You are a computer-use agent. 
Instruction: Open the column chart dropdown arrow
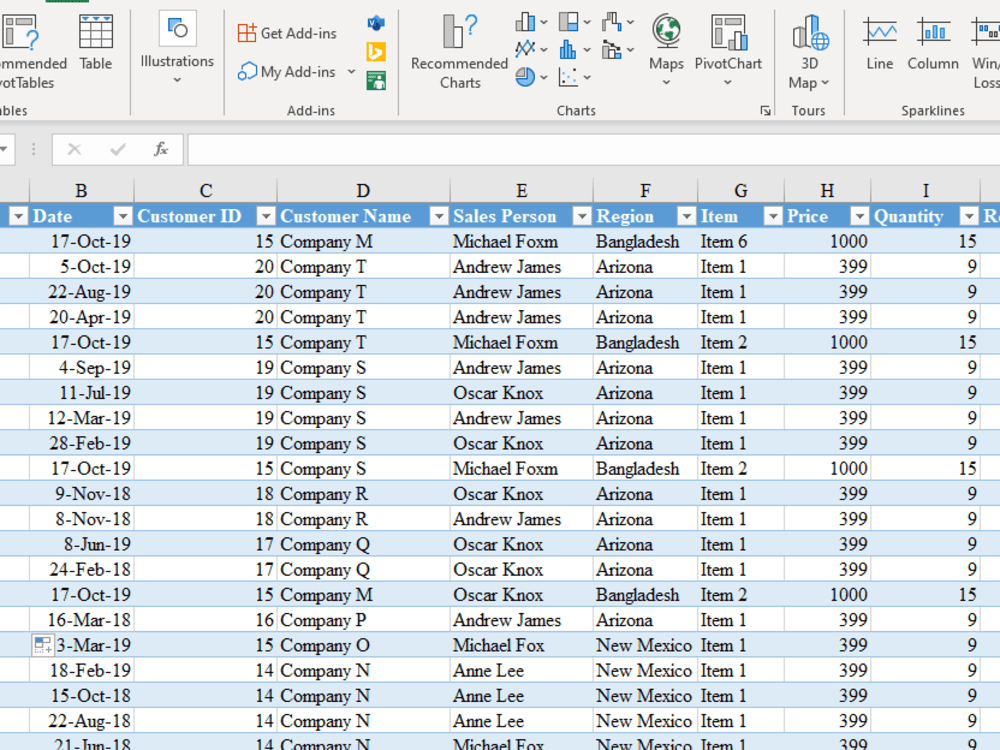coord(543,21)
